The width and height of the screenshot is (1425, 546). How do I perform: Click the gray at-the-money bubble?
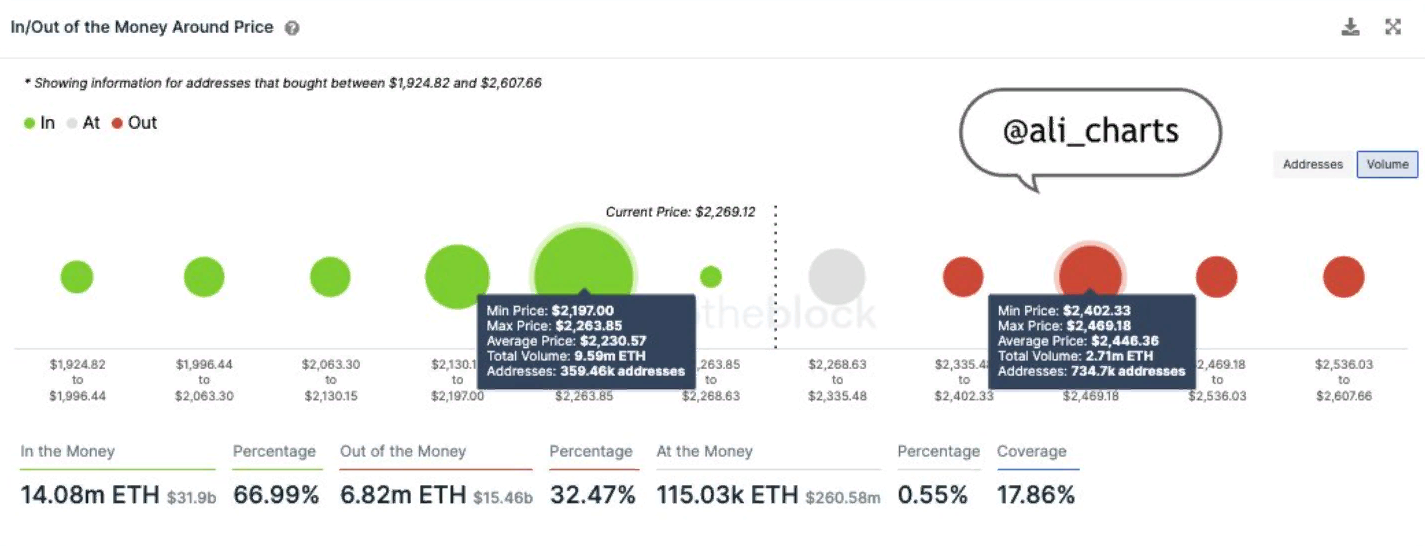pos(837,277)
